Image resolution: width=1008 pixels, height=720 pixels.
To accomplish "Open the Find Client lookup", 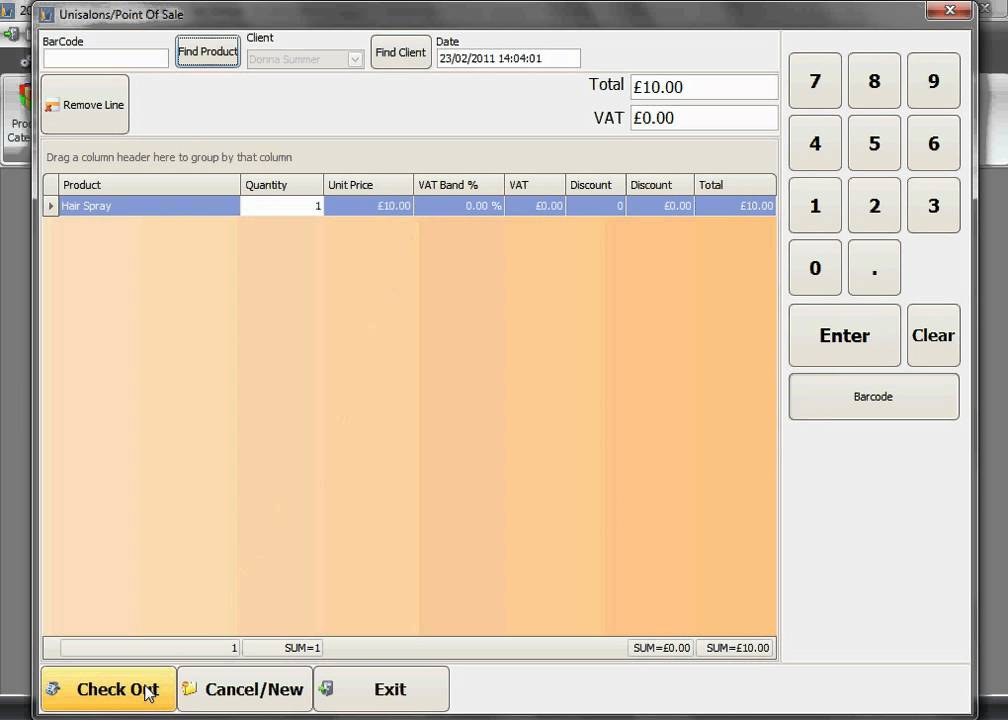I will tap(400, 52).
